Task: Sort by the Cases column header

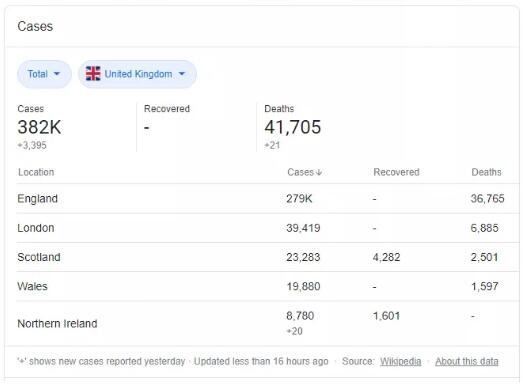Action: pyautogui.click(x=304, y=172)
